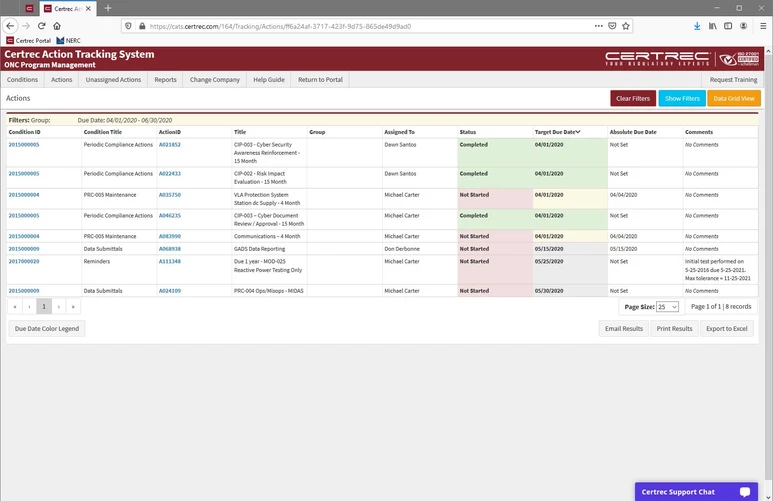Viewport: 773px width, 501px height.
Task: Open the Help Guide
Action: click(269, 79)
